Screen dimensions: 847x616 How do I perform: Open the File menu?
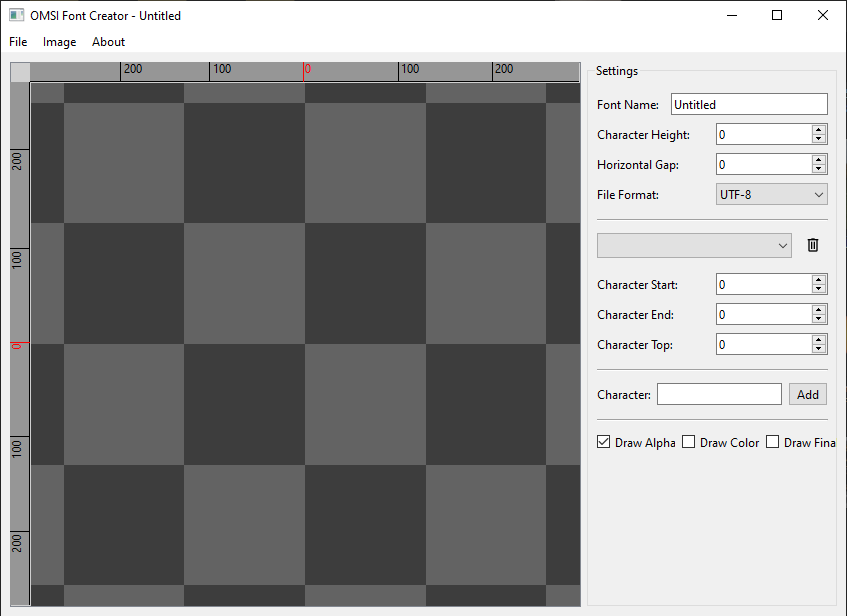tap(18, 42)
